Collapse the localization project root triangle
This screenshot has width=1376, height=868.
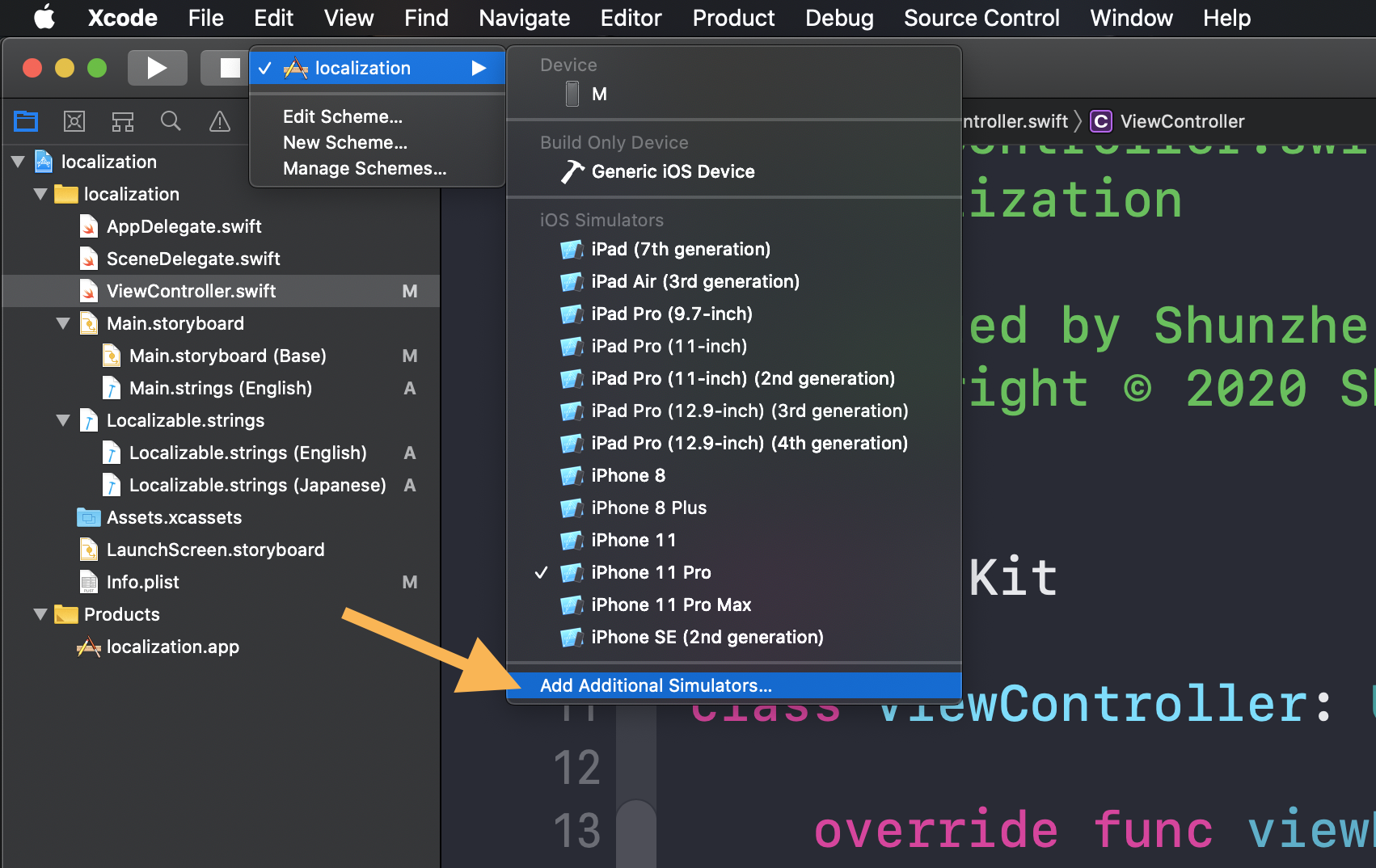point(18,162)
